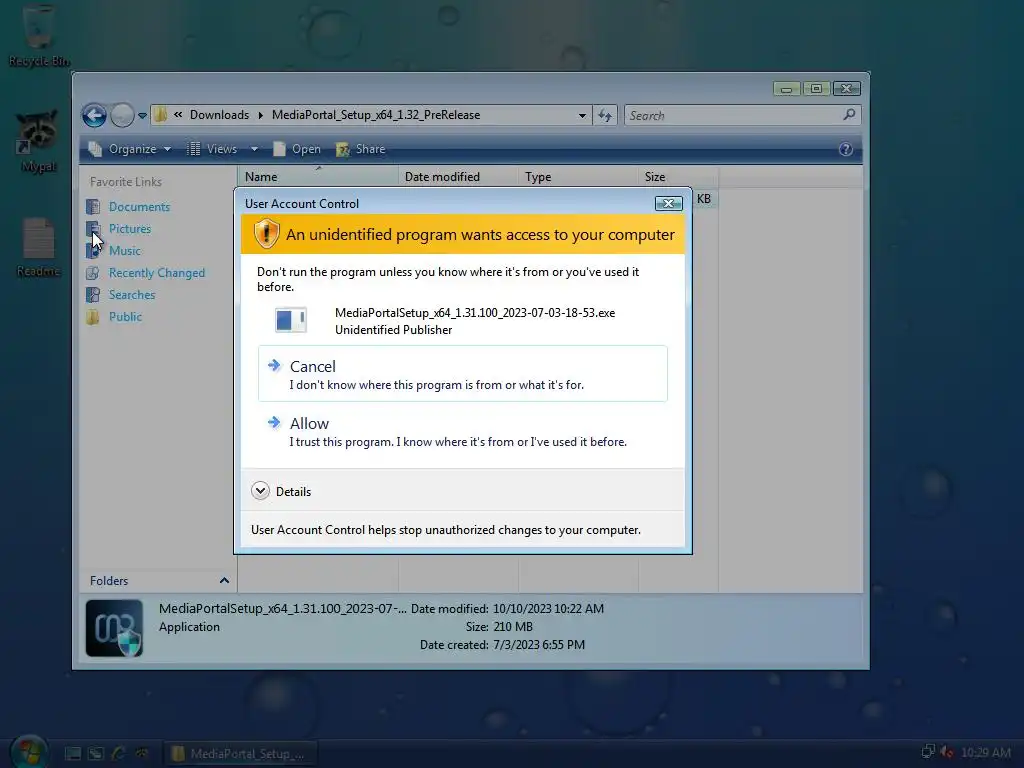
Task: Click the taskbar clock showing 10:29 AM
Action: point(985,752)
